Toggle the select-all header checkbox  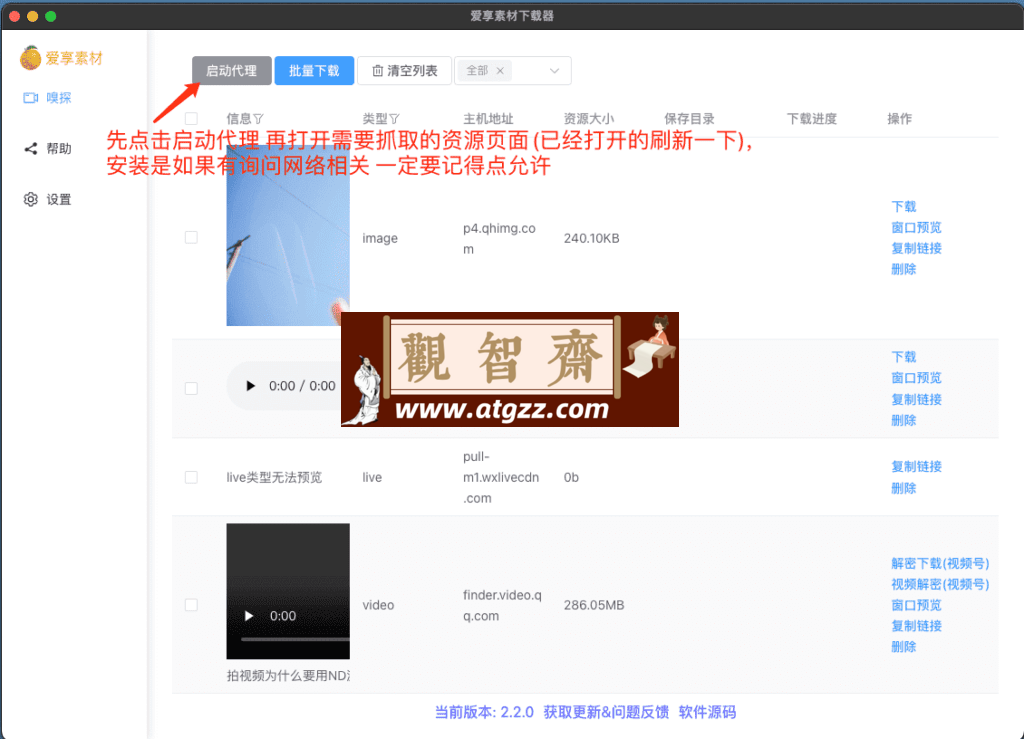[191, 119]
